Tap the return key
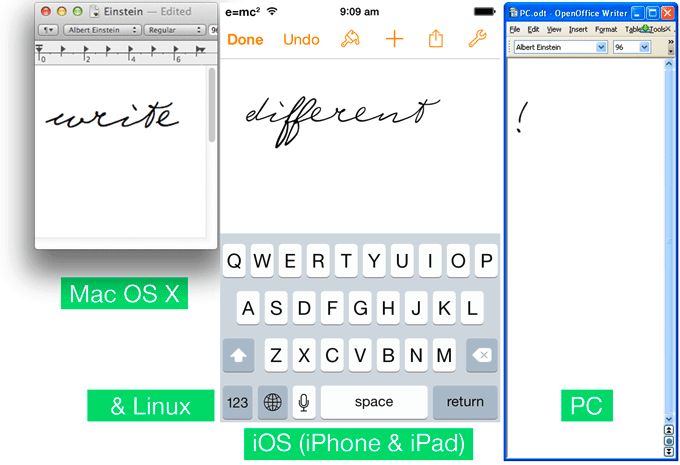The image size is (680, 465). tap(465, 402)
